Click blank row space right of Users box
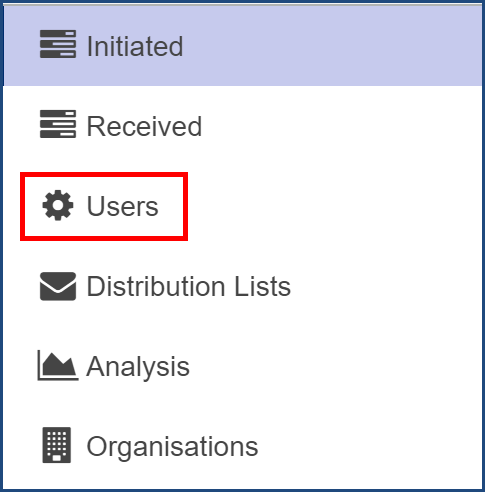The width and height of the screenshot is (485, 492). click(335, 206)
